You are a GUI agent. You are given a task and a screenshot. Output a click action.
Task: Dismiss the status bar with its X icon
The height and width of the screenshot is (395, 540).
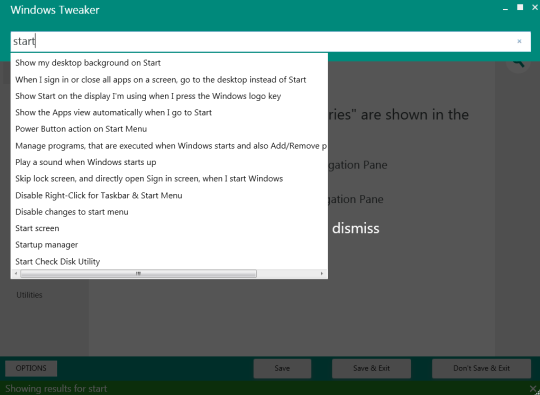(533, 389)
